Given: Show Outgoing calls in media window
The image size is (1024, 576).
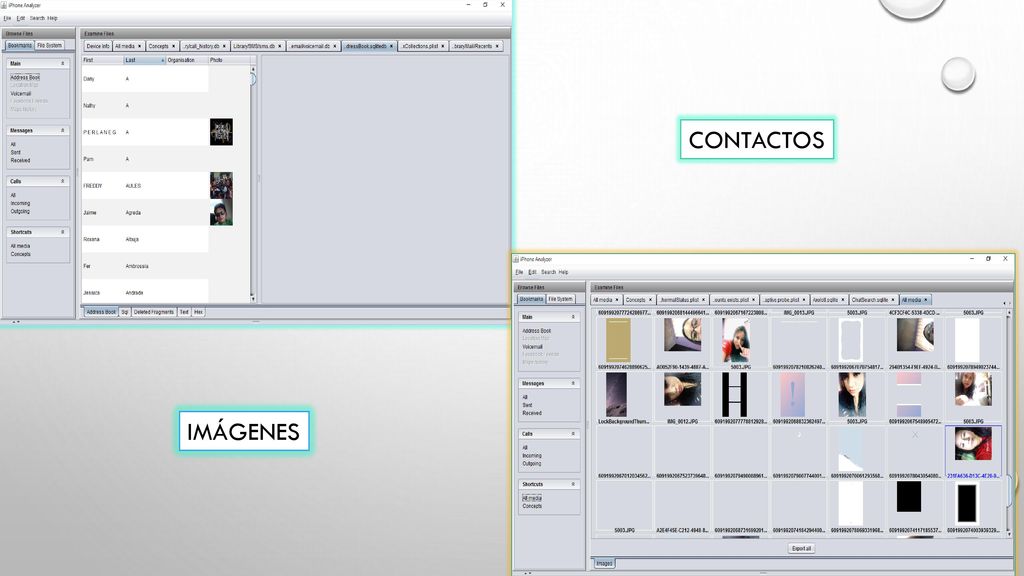Looking at the screenshot, I should (x=532, y=464).
